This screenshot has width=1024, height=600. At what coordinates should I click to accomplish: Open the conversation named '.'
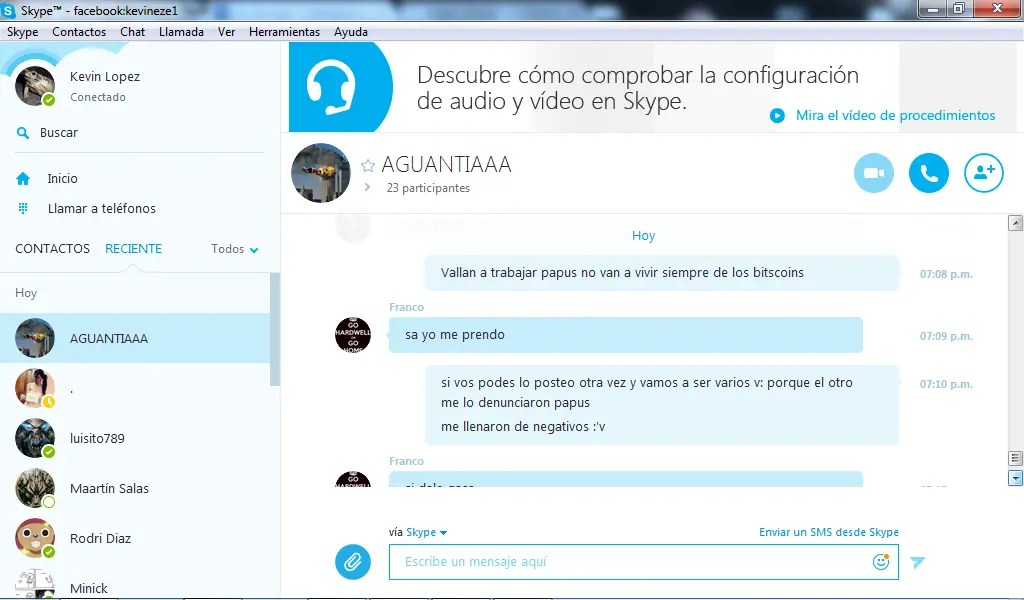point(135,388)
